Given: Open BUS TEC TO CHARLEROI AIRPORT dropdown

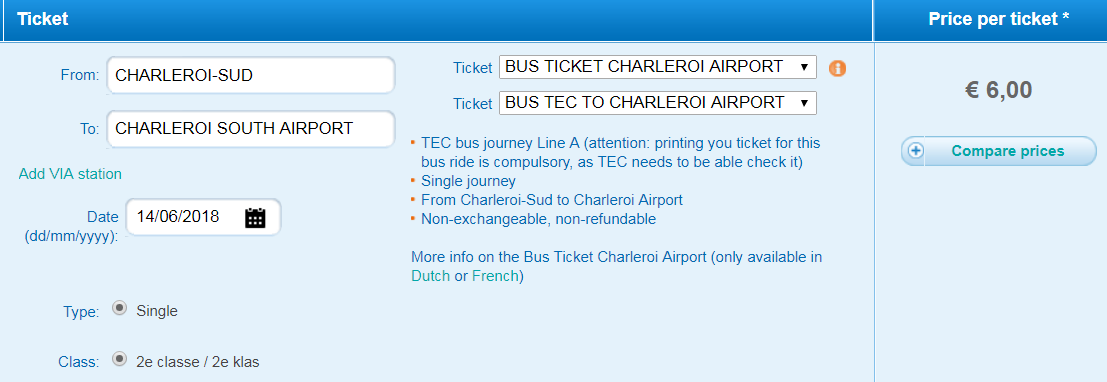Looking at the screenshot, I should pyautogui.click(x=657, y=103).
